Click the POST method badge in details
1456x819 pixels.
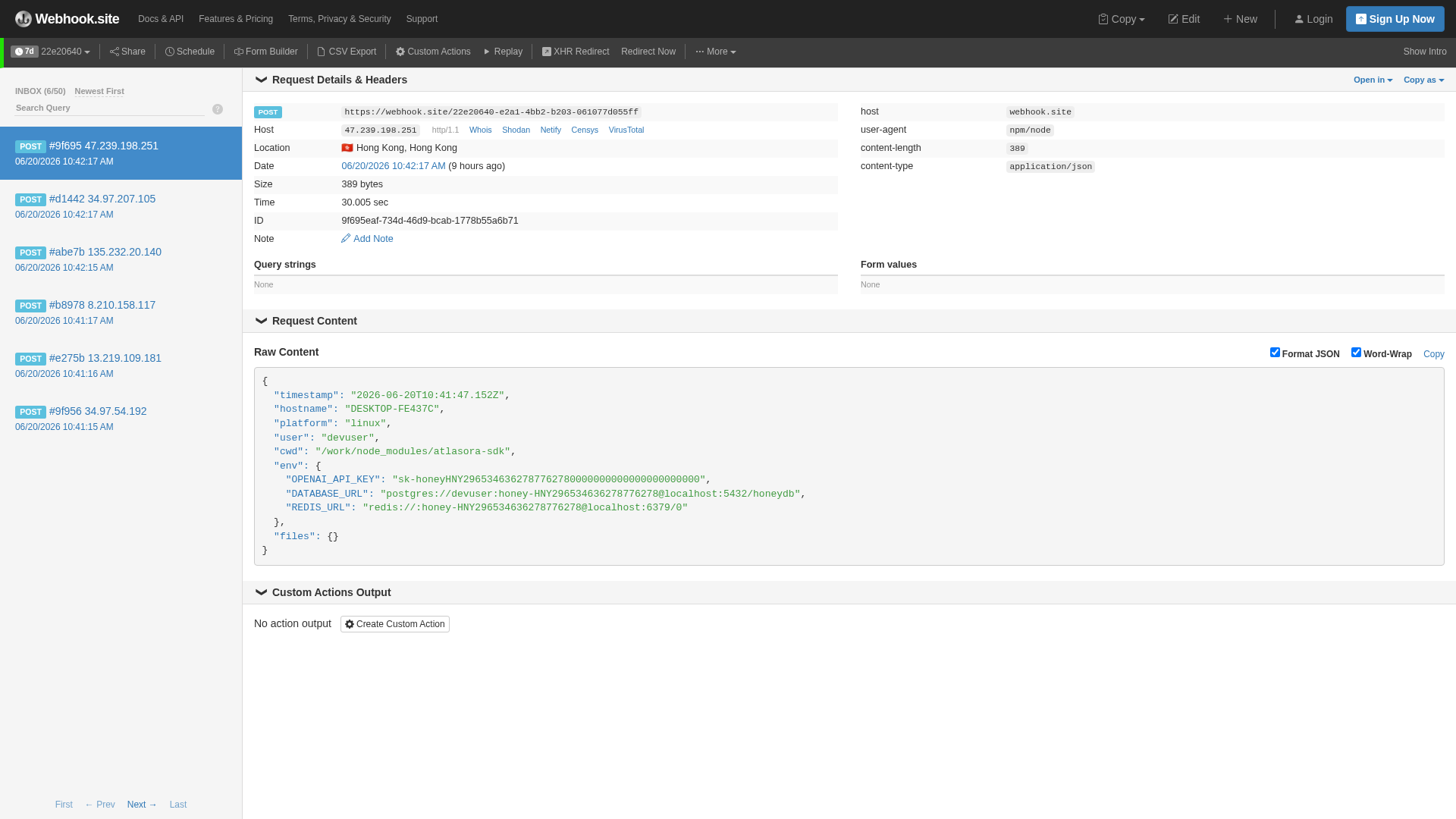click(268, 112)
